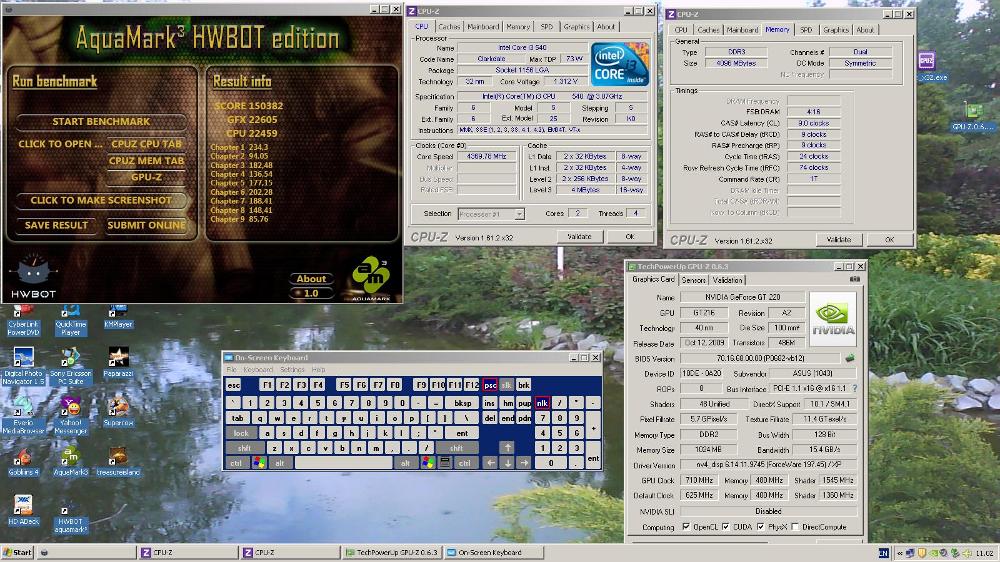This screenshot has height=562, width=1000.
Task: Click the BIOS save icon in GPU-Z
Action: click(x=849, y=359)
